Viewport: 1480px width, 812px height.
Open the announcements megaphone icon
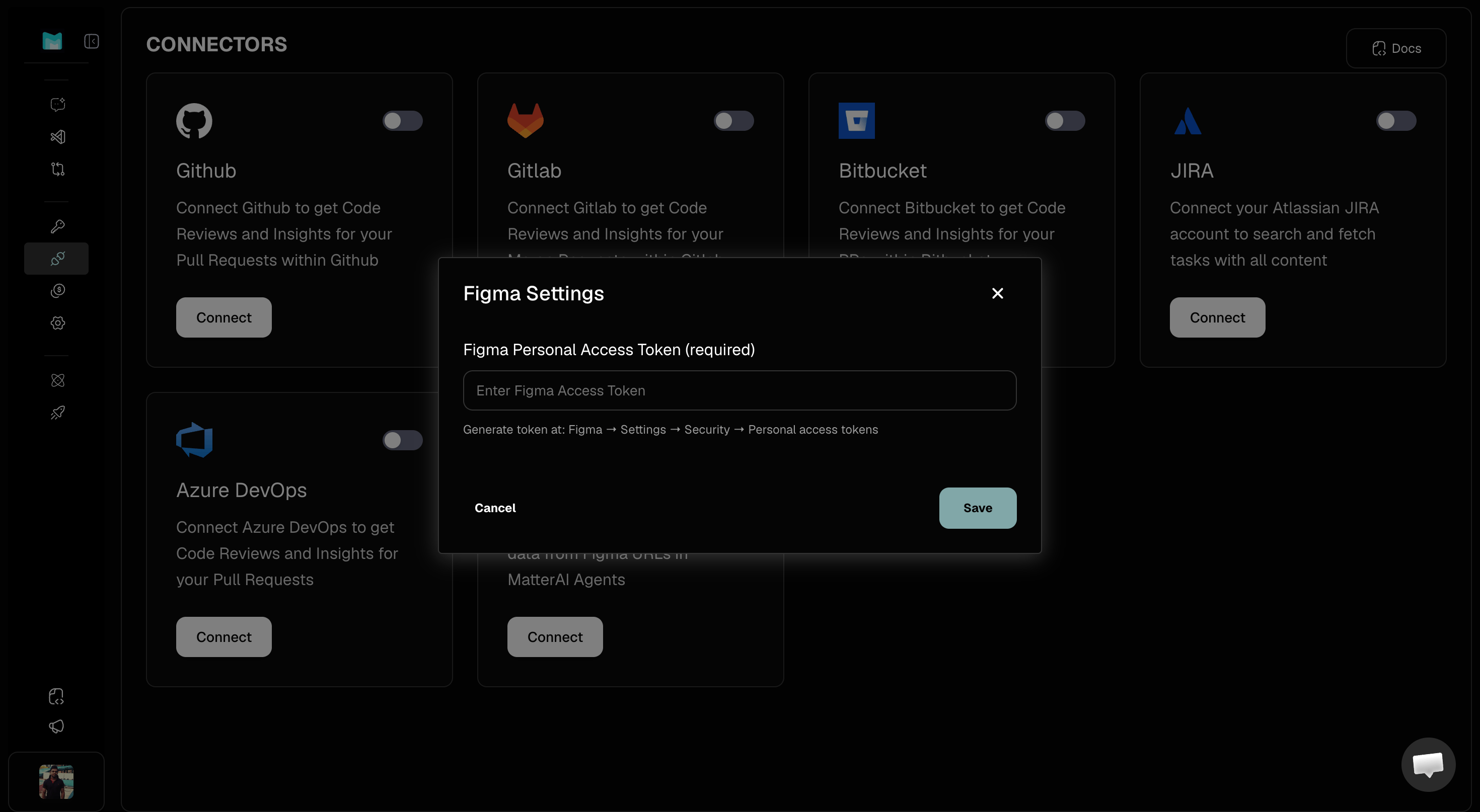pos(56,726)
